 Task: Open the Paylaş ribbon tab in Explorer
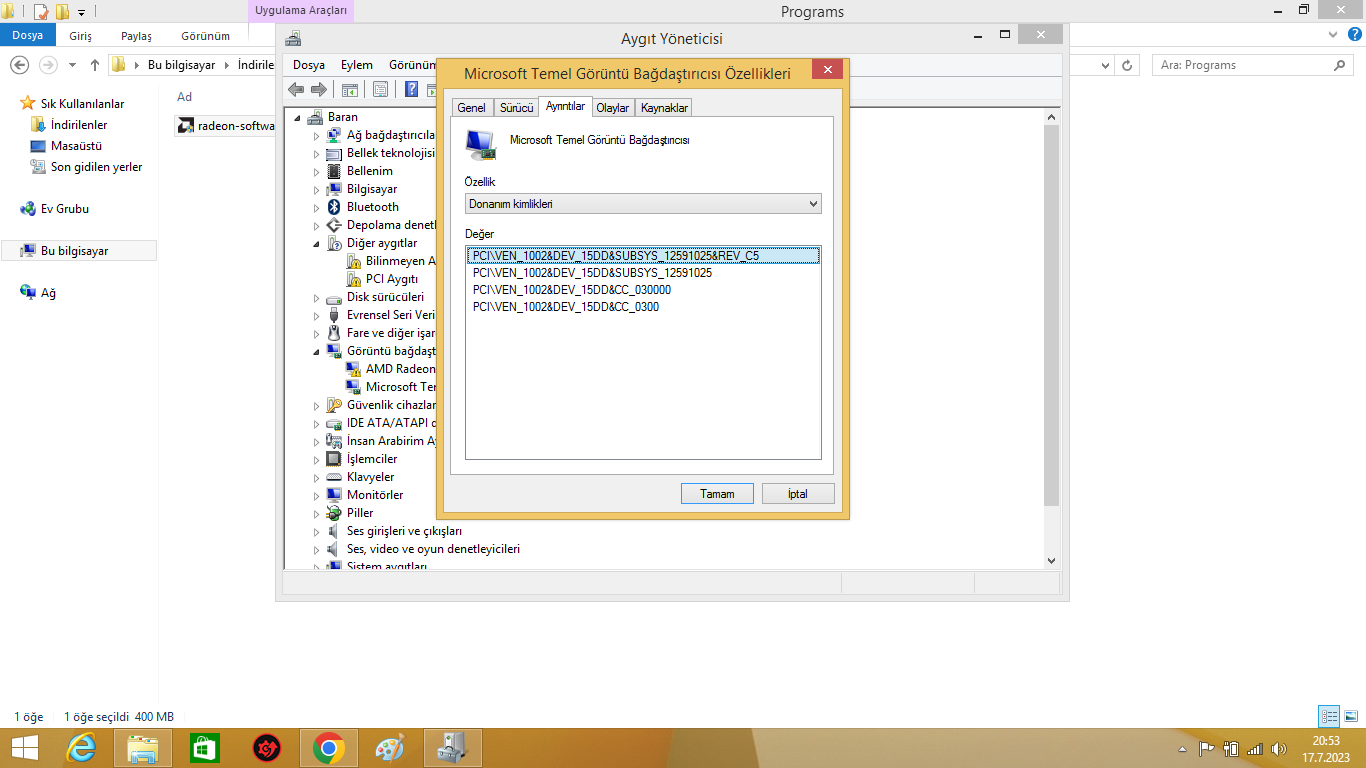pyautogui.click(x=136, y=36)
